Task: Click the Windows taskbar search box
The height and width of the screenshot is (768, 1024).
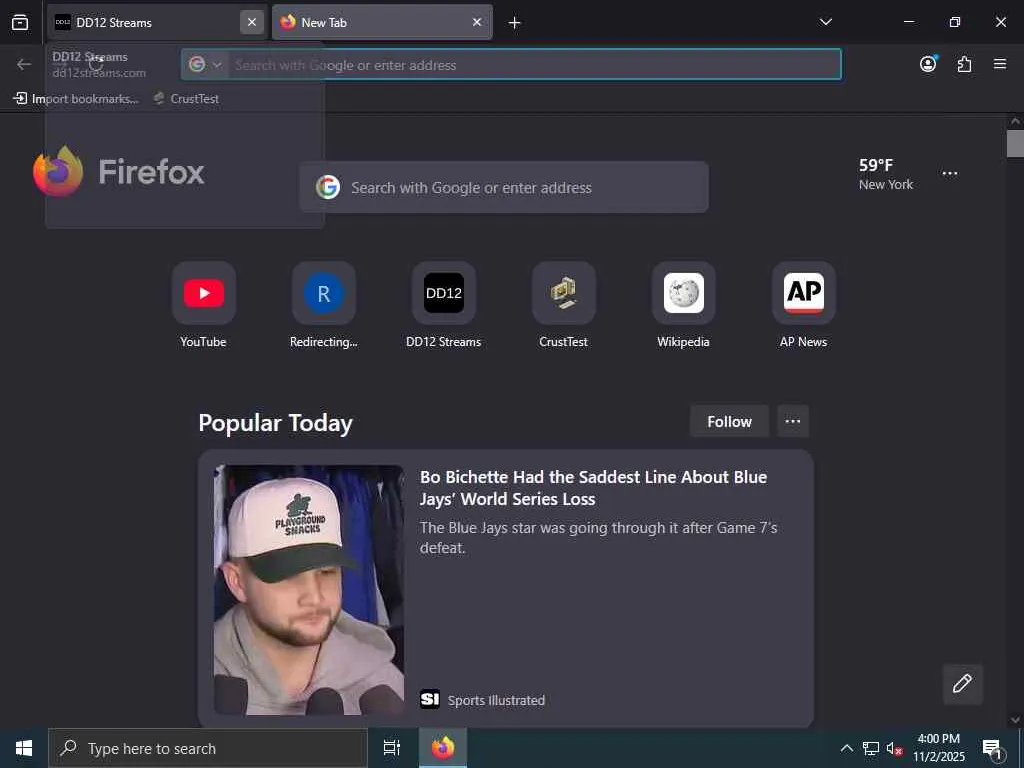Action: pyautogui.click(x=208, y=748)
